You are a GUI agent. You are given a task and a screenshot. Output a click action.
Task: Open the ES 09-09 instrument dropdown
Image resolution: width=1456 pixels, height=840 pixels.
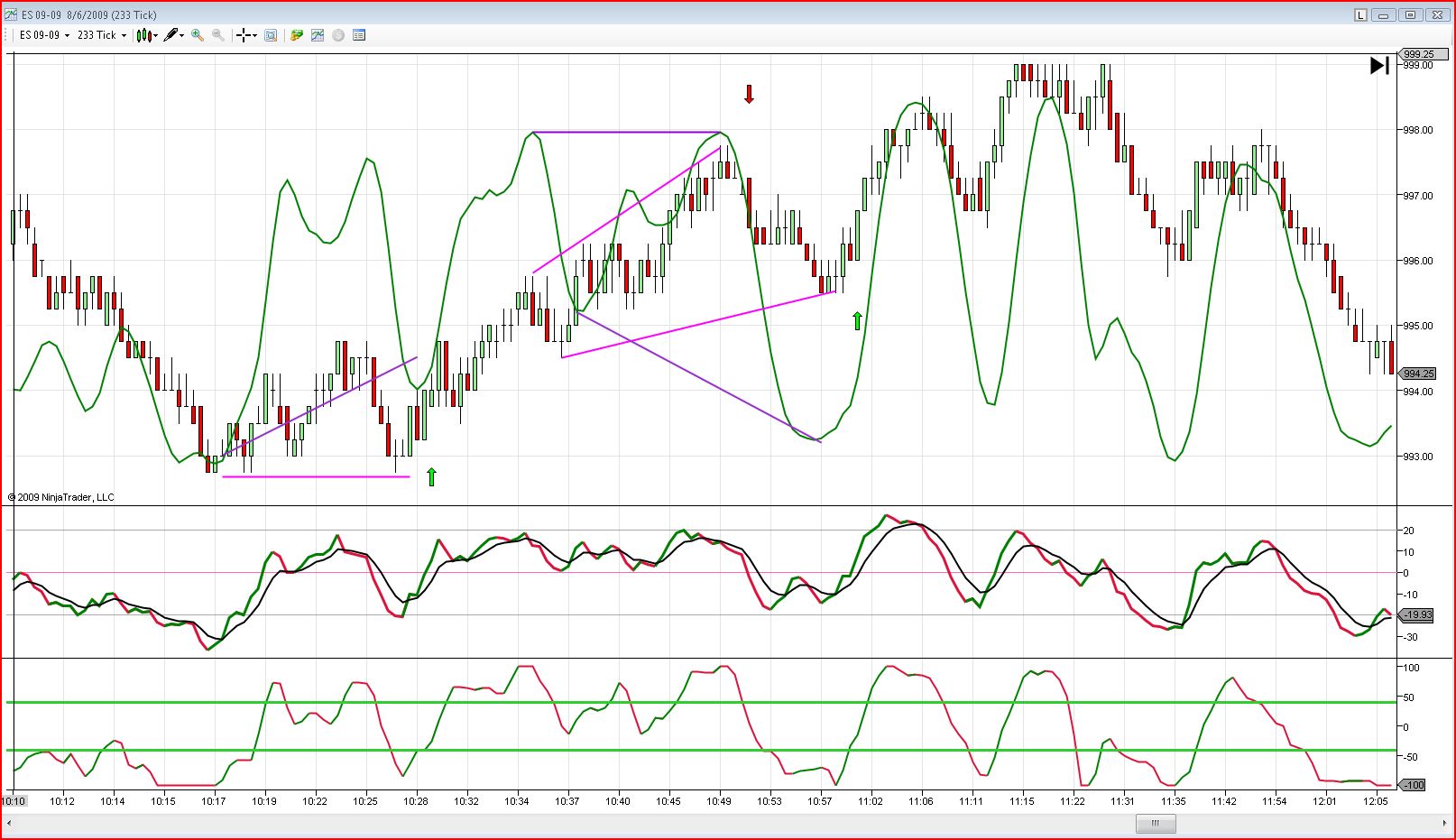(x=44, y=35)
